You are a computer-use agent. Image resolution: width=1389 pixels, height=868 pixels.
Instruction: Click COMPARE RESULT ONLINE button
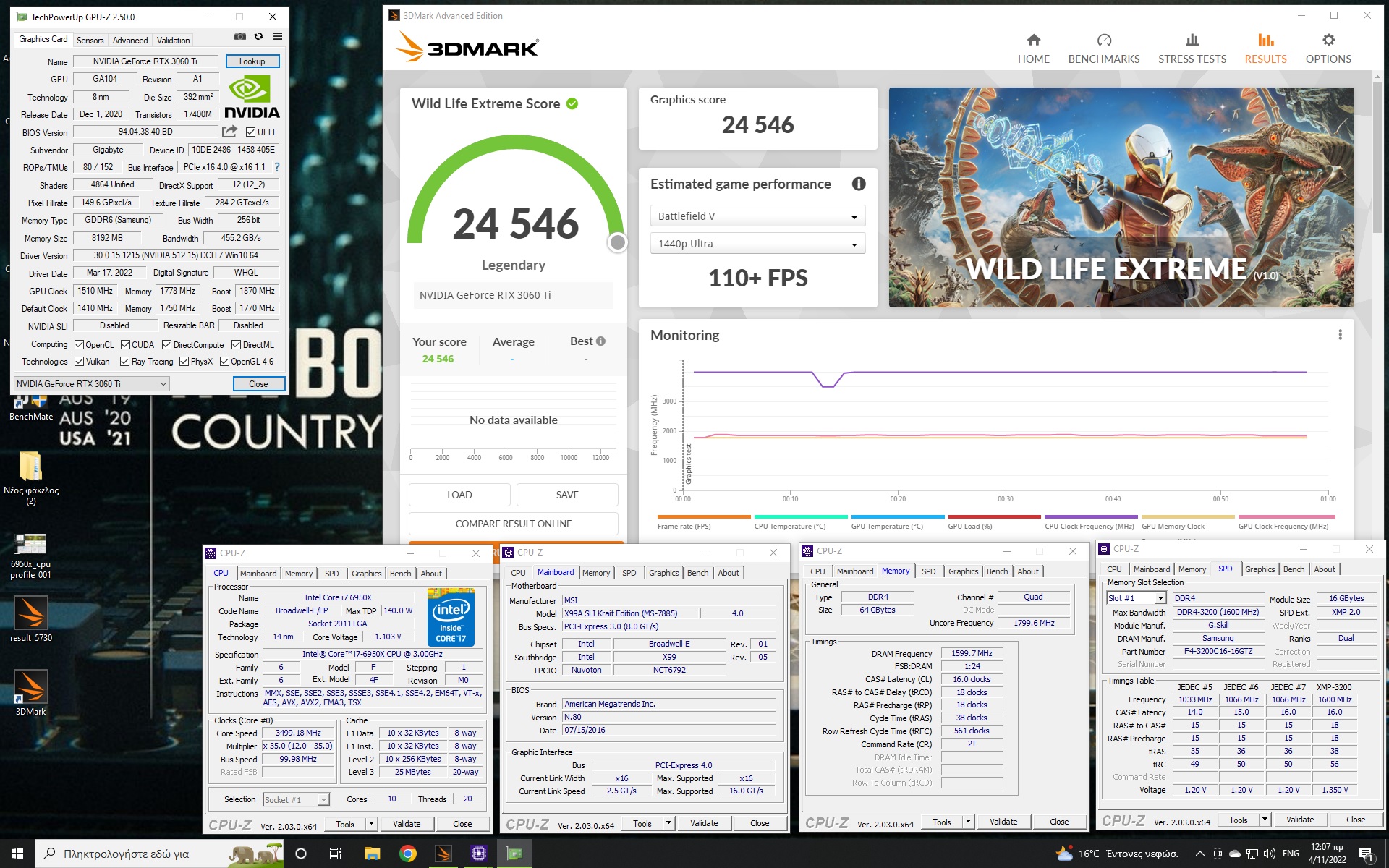tap(514, 524)
